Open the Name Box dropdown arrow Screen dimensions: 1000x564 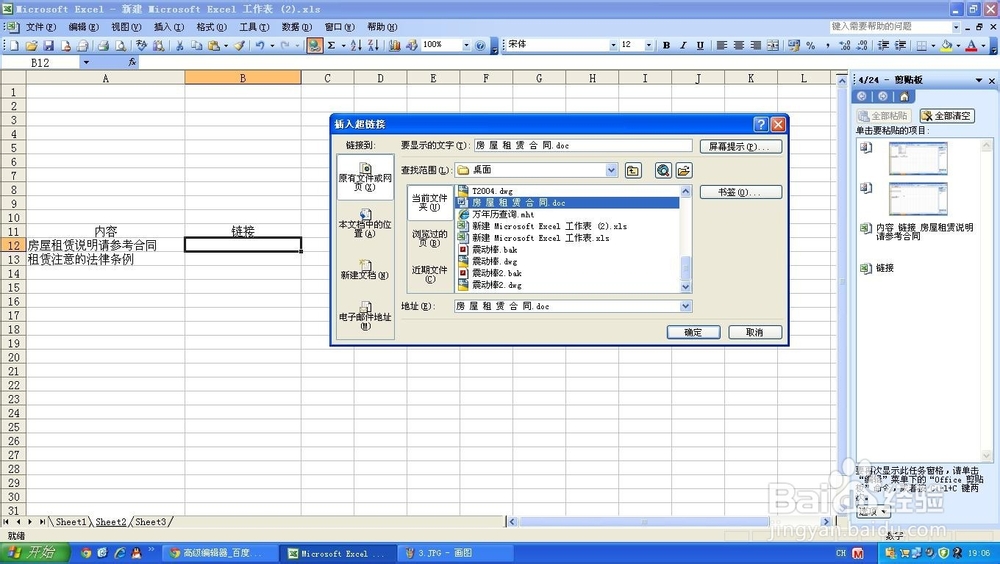86,63
